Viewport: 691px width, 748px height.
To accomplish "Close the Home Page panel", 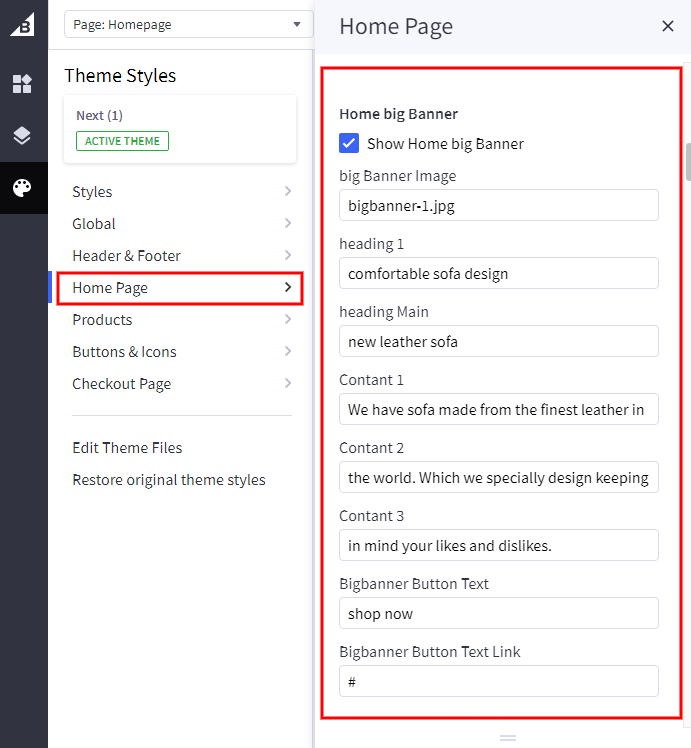I will tap(668, 26).
